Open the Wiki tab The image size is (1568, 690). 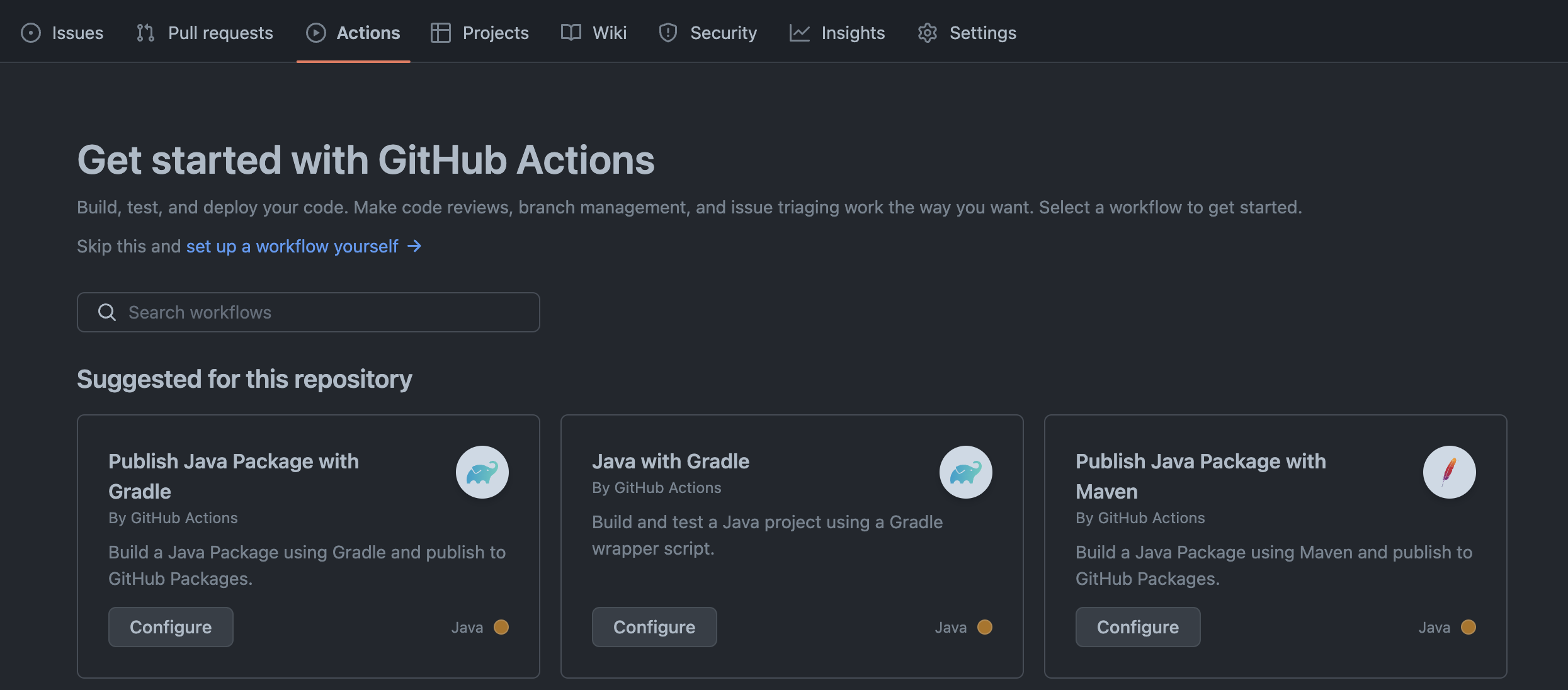[x=609, y=33]
